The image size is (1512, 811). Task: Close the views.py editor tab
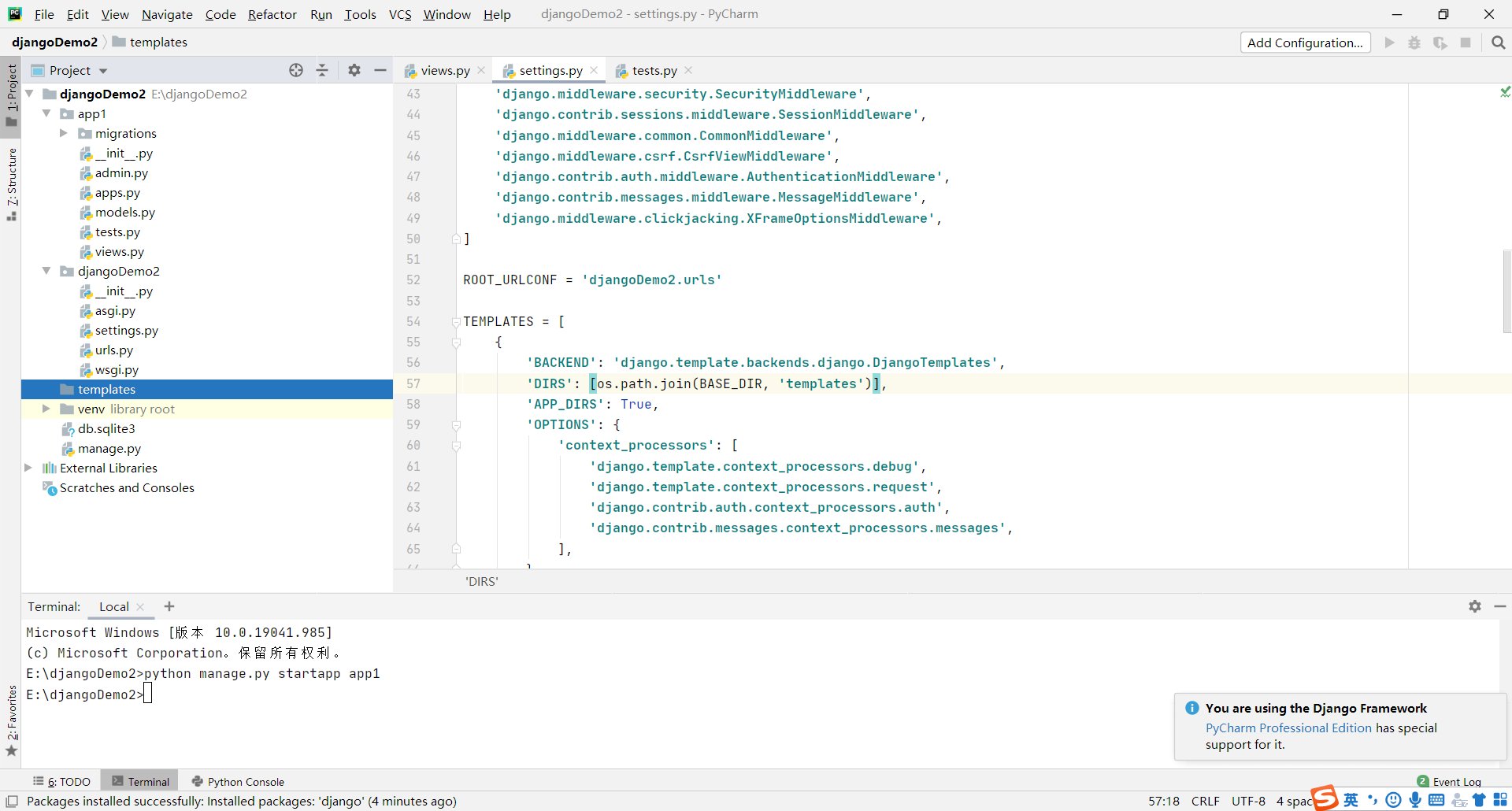coord(481,70)
